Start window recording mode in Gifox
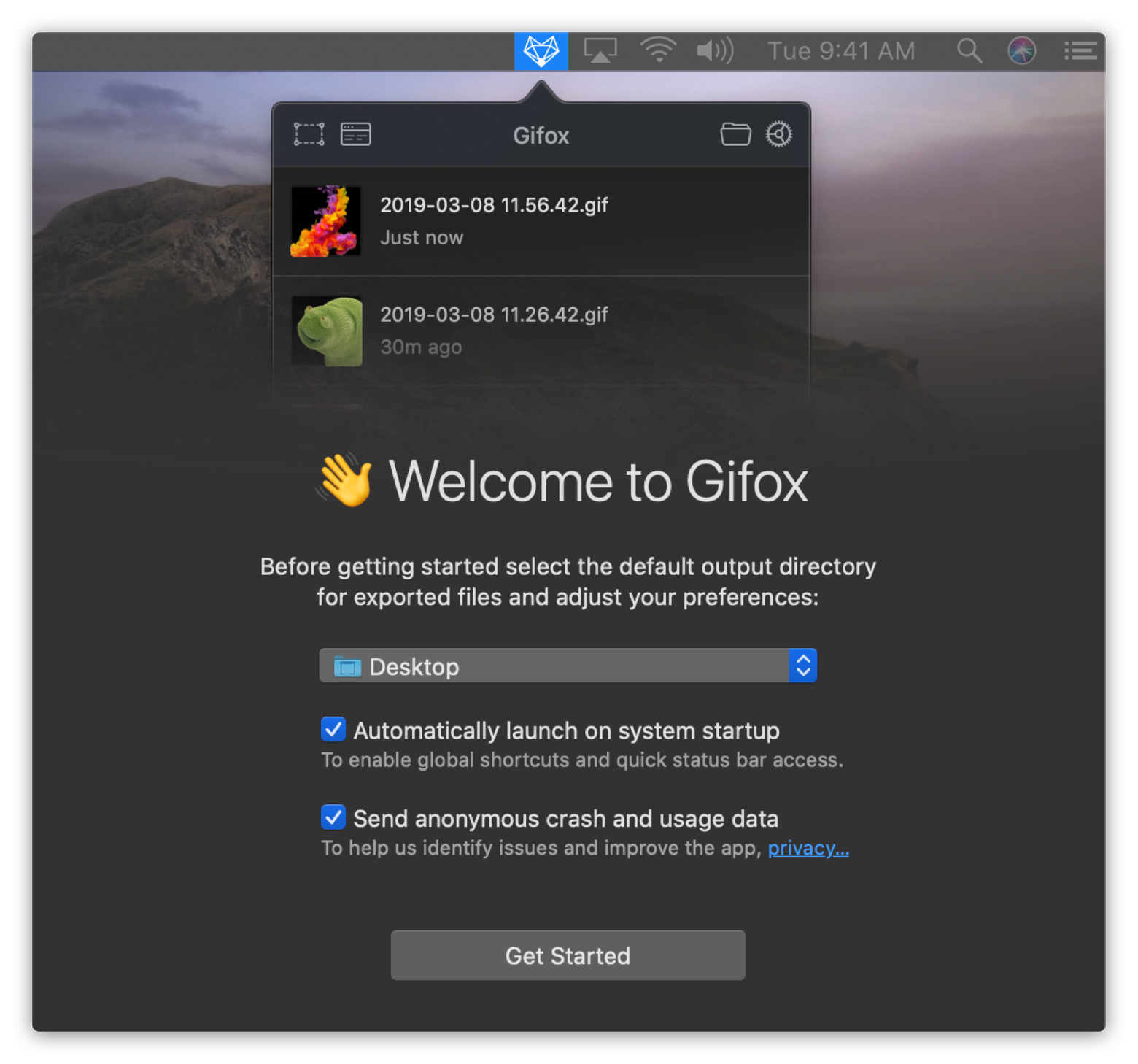The width and height of the screenshot is (1138, 1064). [356, 134]
